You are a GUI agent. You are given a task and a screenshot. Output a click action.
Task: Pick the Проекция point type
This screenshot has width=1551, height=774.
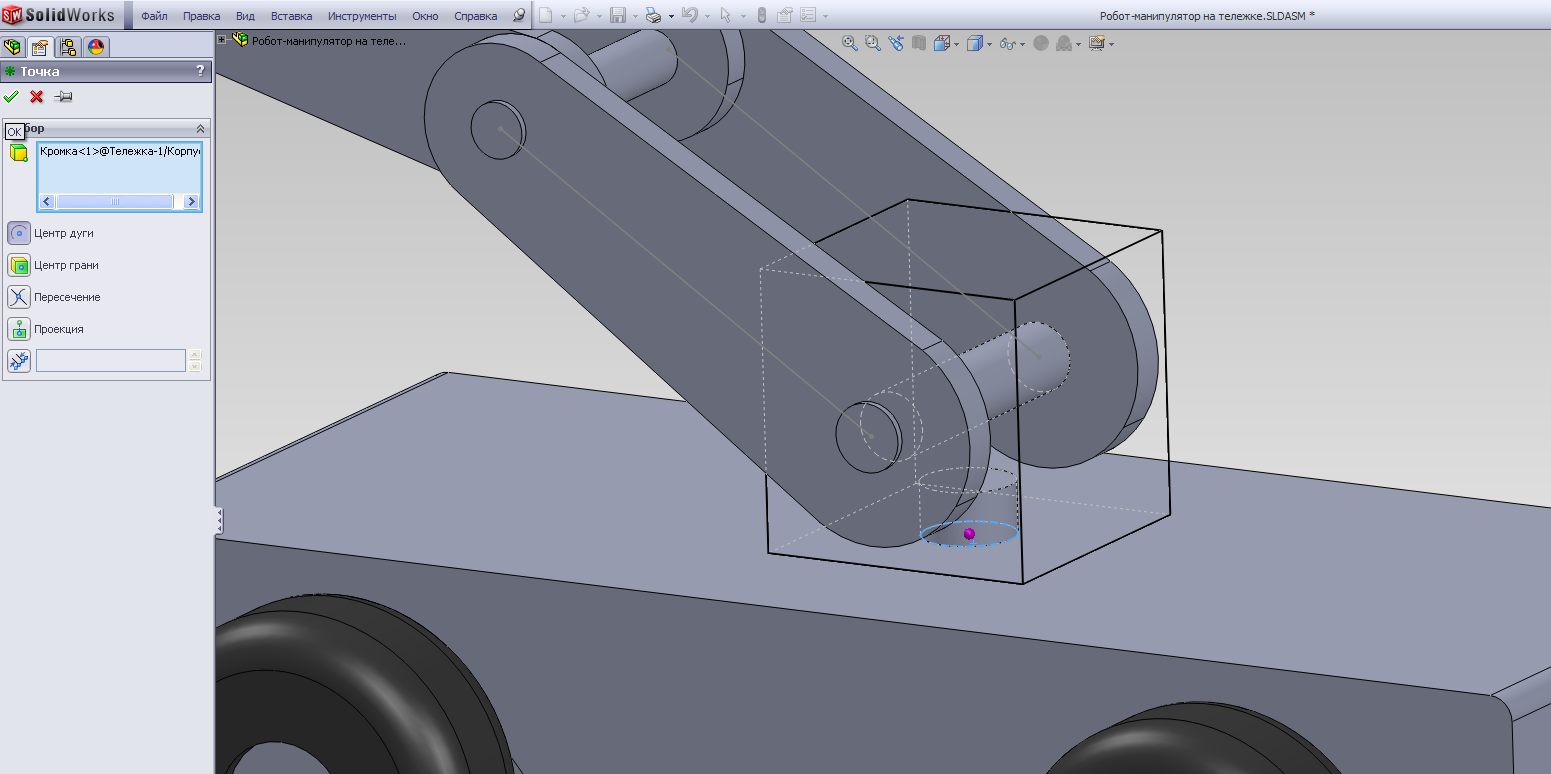19,329
